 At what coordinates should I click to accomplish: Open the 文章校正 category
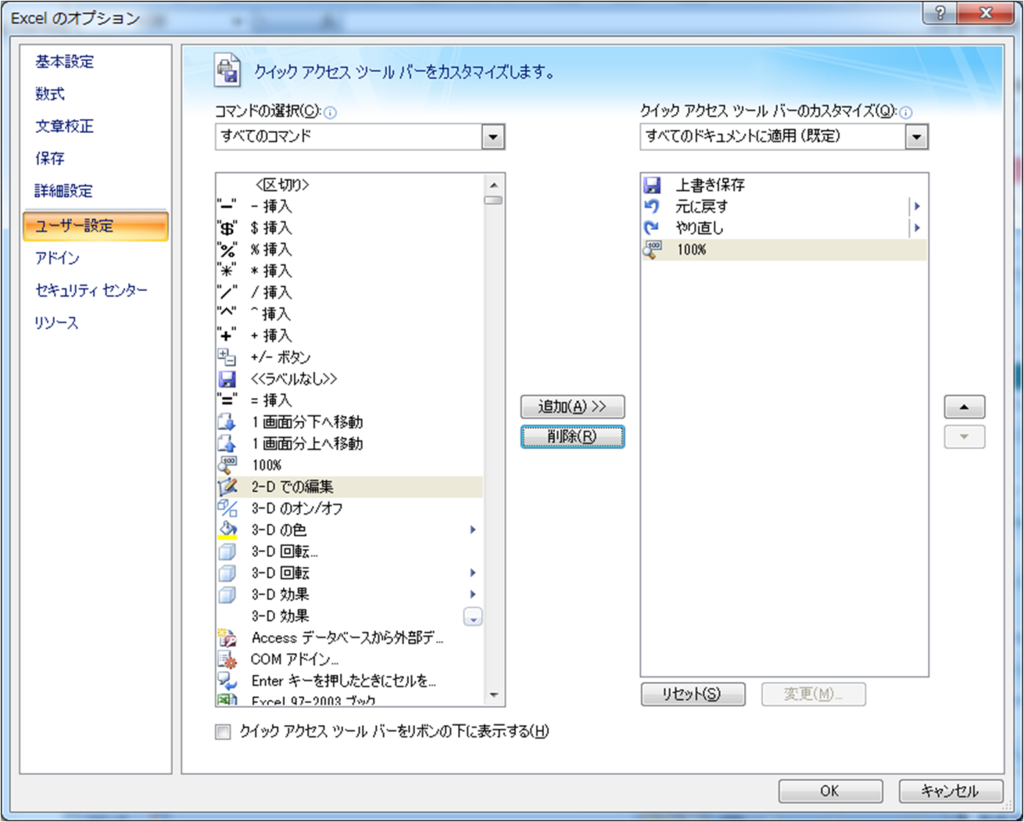coord(65,126)
